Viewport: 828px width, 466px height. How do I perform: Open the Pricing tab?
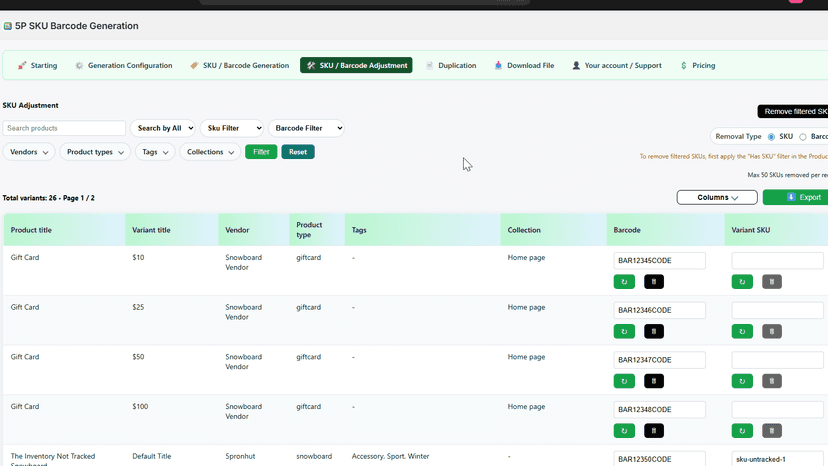(x=698, y=66)
